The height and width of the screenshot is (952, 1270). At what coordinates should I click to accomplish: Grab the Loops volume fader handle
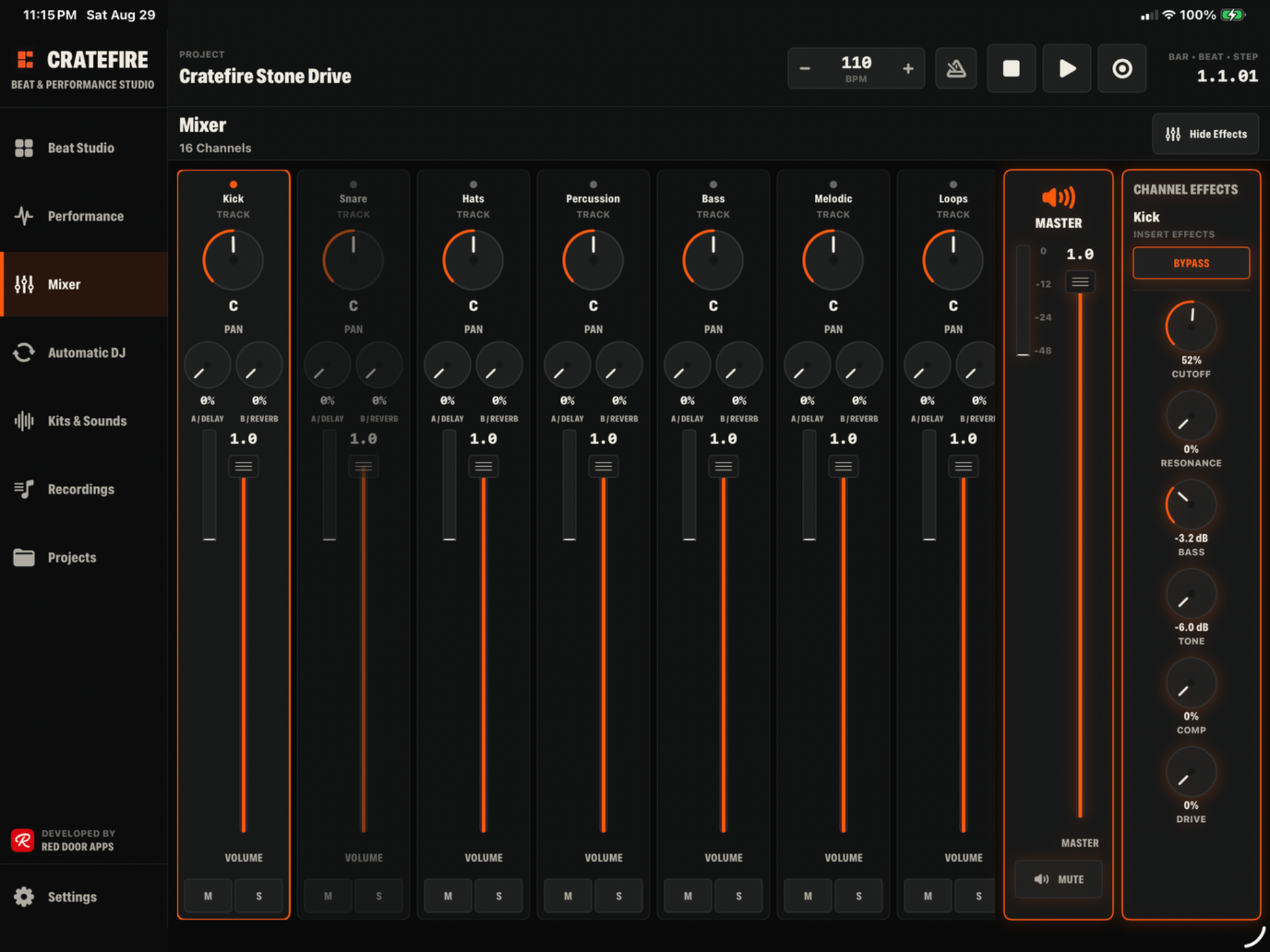(x=964, y=466)
